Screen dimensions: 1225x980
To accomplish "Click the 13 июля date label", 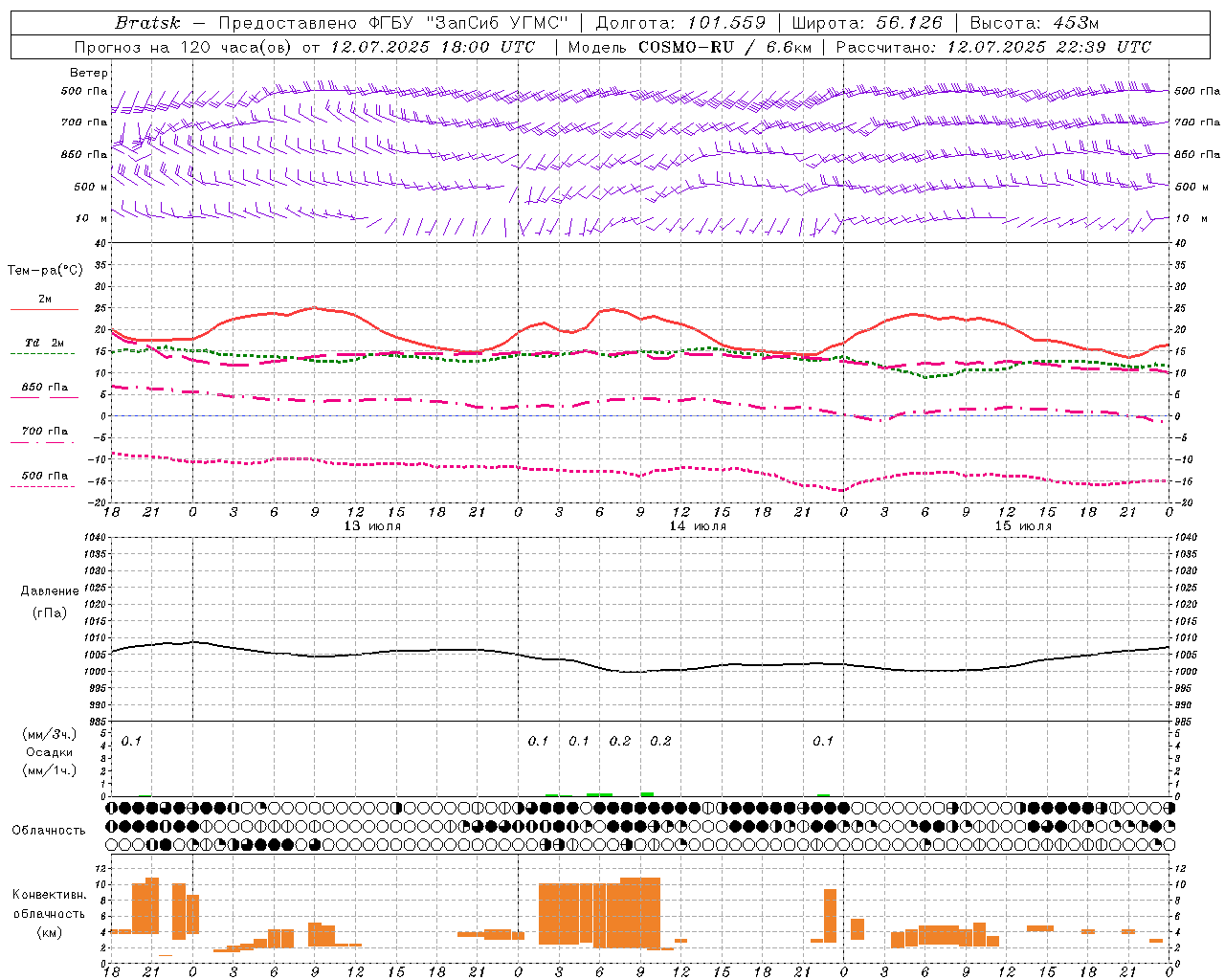I will tap(372, 525).
